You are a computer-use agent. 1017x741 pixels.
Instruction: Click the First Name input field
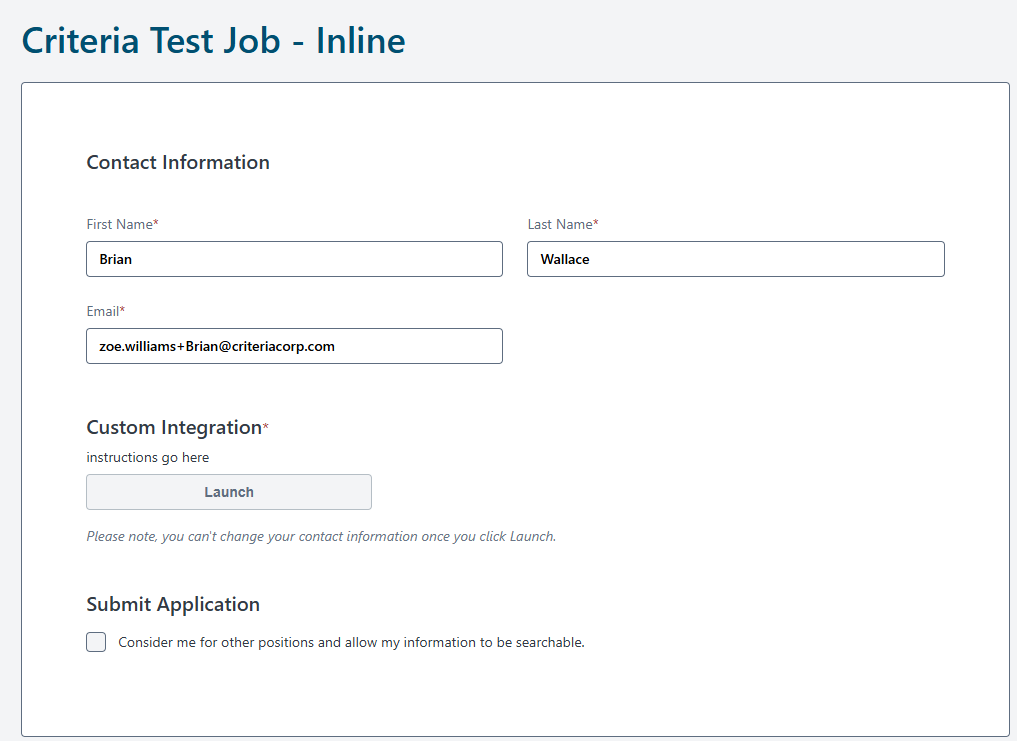click(x=294, y=259)
